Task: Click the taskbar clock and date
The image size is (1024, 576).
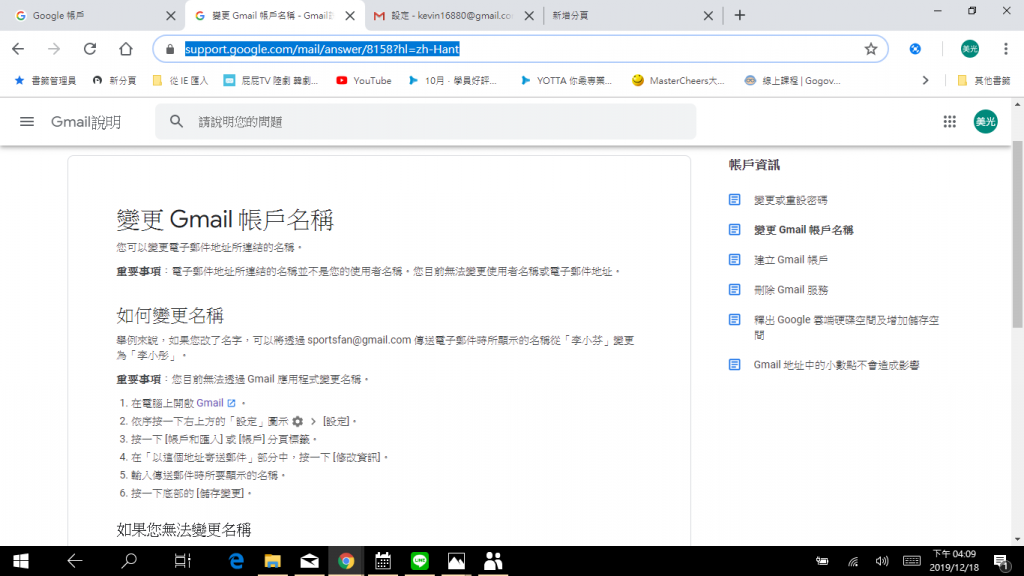Action: pyautogui.click(x=954, y=561)
